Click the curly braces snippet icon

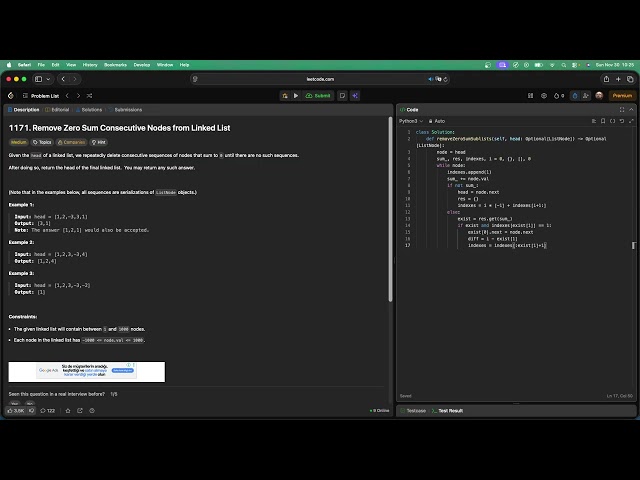(x=613, y=121)
